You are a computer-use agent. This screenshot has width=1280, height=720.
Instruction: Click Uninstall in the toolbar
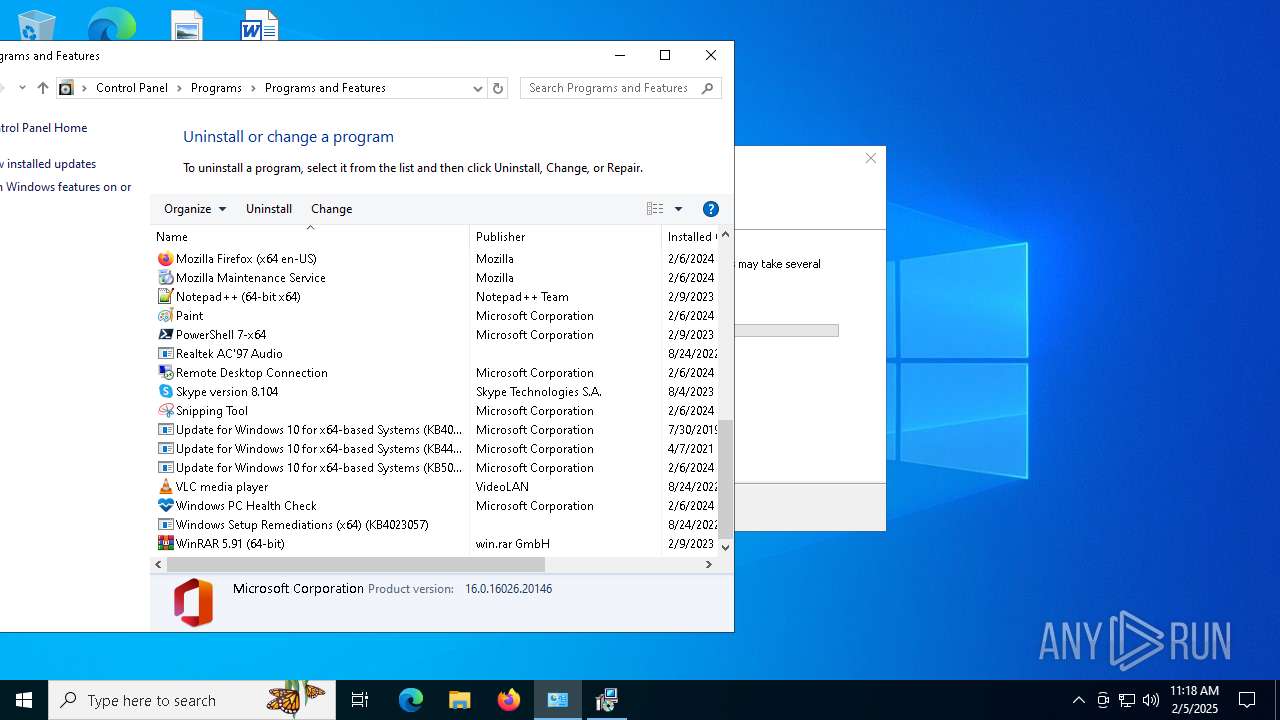point(269,209)
